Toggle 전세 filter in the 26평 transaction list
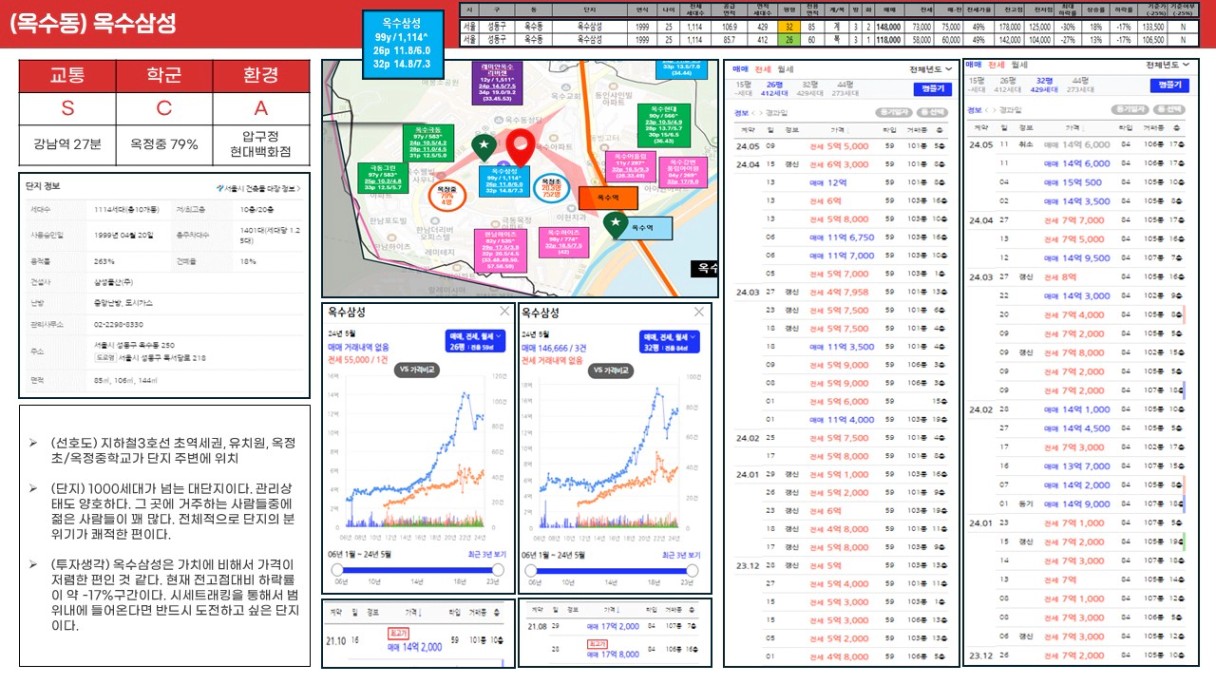The height and width of the screenshot is (684, 1216). point(763,69)
